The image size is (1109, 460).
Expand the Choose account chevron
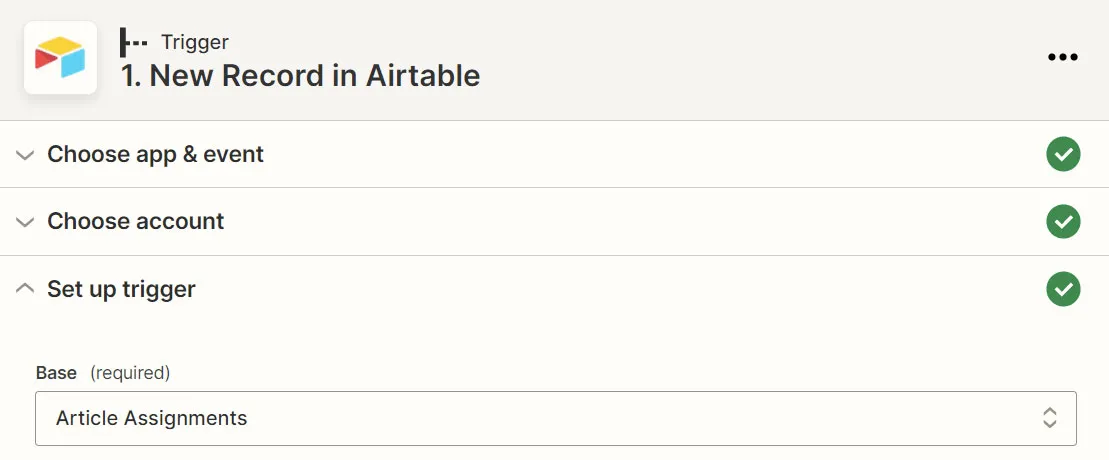point(26,222)
